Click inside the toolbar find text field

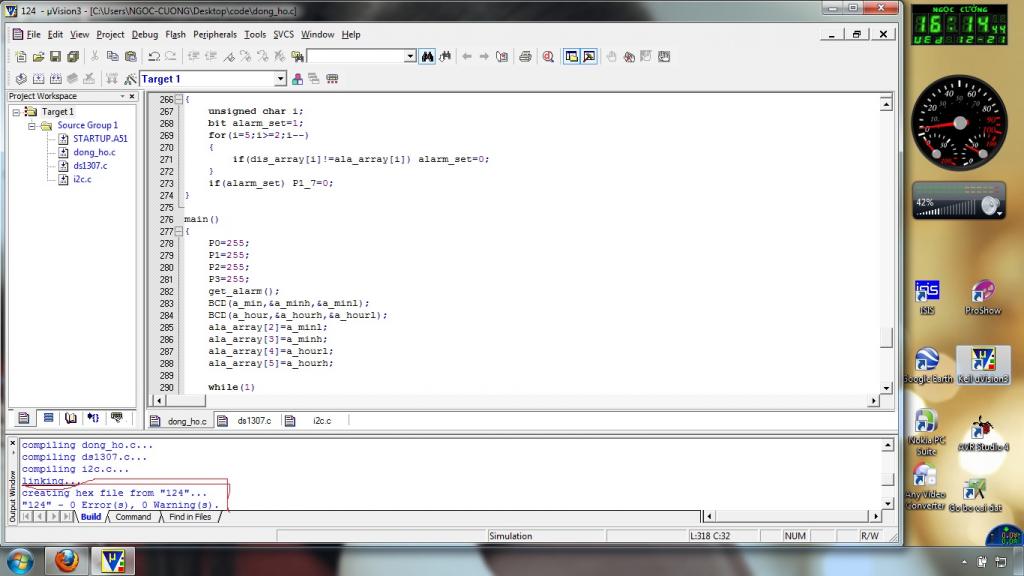click(357, 57)
